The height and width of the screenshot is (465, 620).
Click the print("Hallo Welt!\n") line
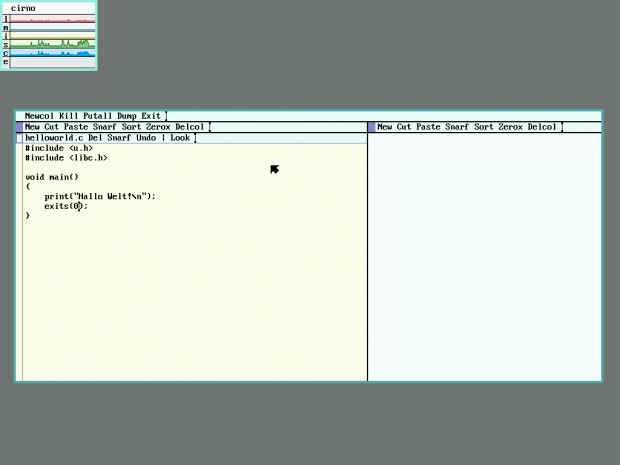(x=100, y=197)
